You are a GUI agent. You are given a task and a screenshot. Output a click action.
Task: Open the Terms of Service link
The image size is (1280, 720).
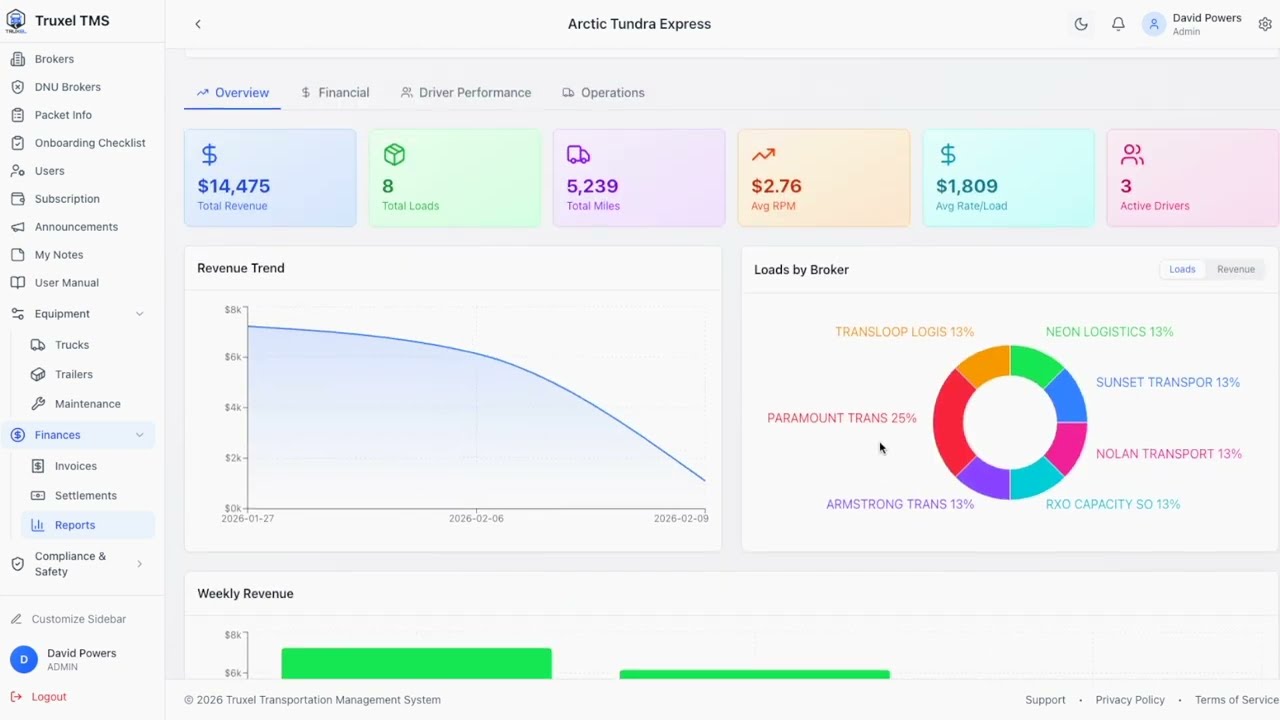tap(1237, 700)
